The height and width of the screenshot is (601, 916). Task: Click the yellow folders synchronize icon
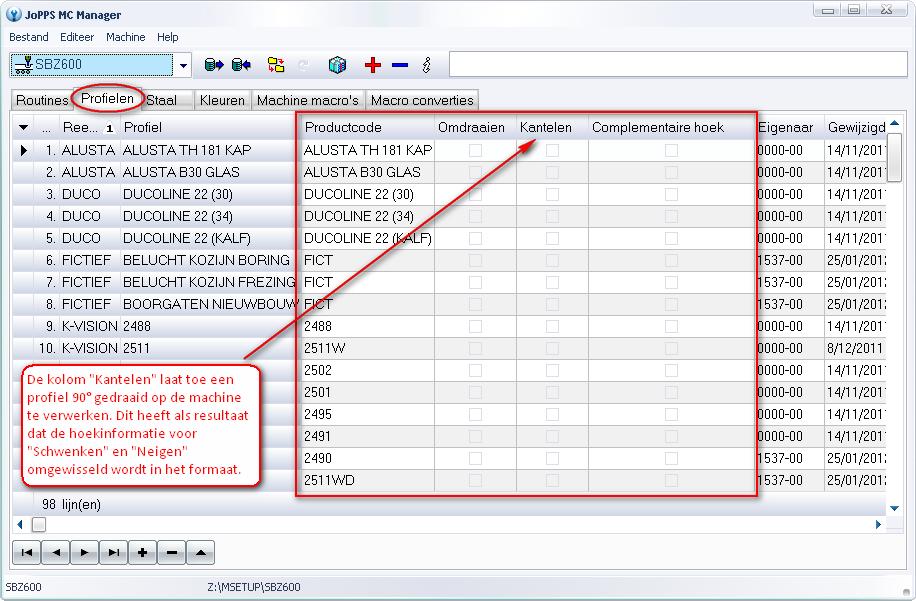276,65
